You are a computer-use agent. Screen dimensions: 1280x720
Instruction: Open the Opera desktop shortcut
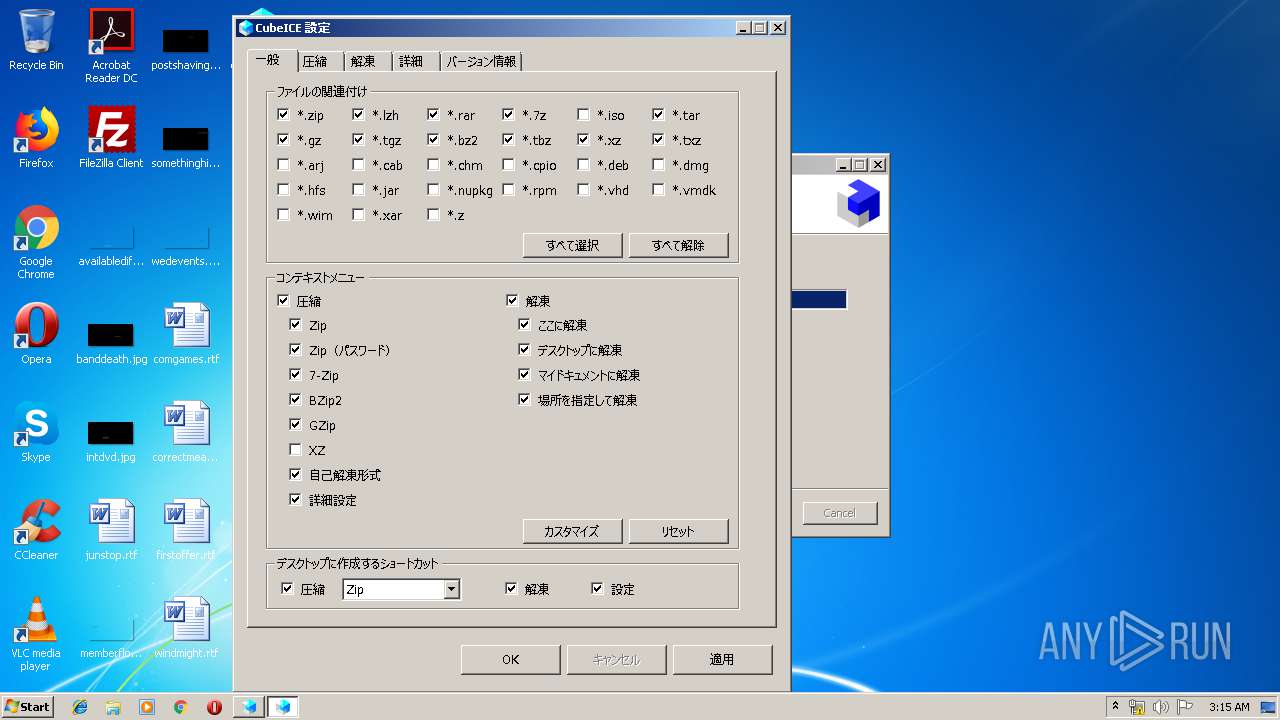click(x=36, y=334)
